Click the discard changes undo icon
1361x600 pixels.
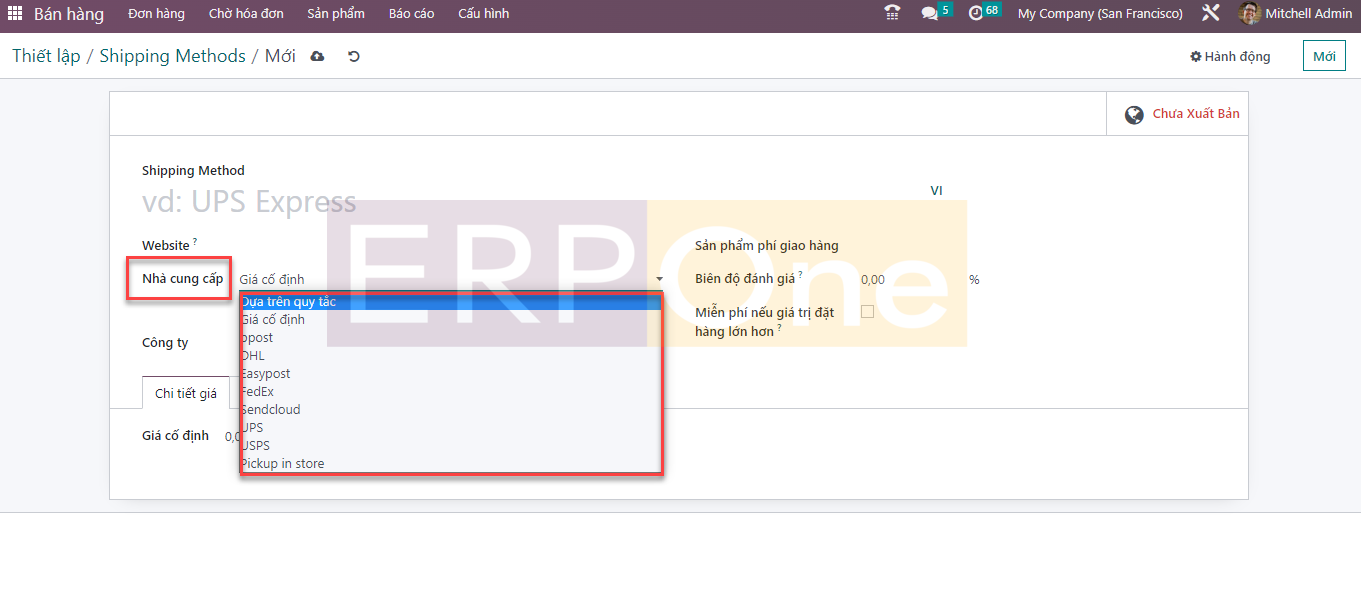click(353, 57)
